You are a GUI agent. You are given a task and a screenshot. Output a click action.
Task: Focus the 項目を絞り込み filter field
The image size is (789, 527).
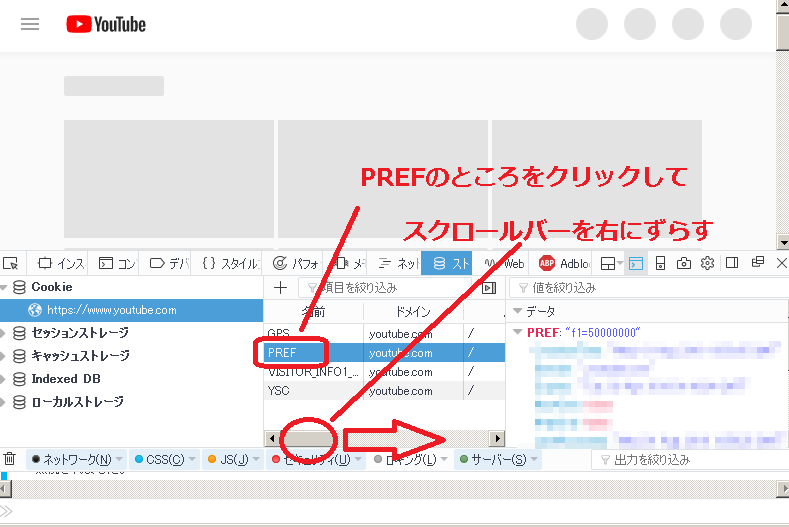point(385,287)
